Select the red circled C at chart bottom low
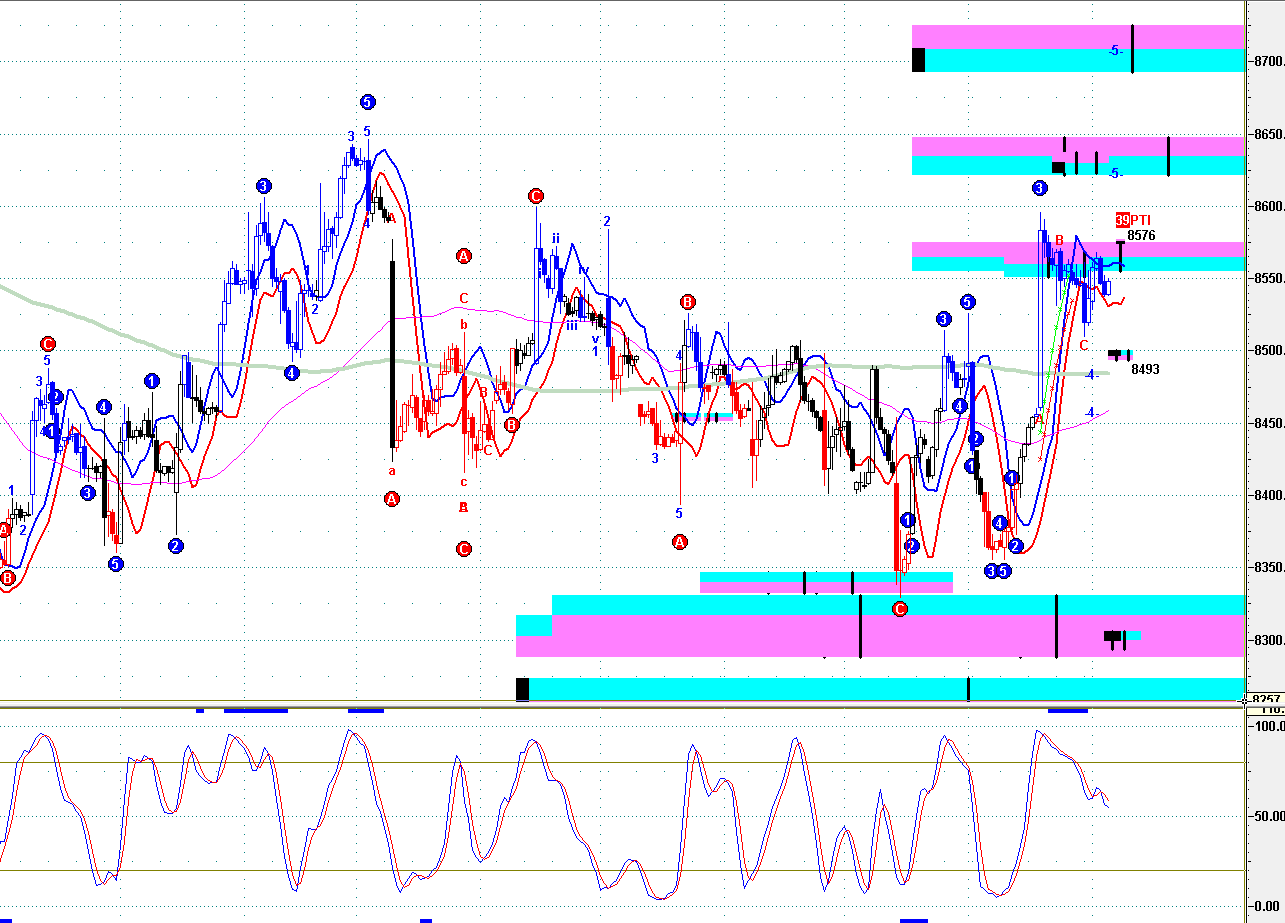This screenshot has width=1285, height=923. (899, 609)
